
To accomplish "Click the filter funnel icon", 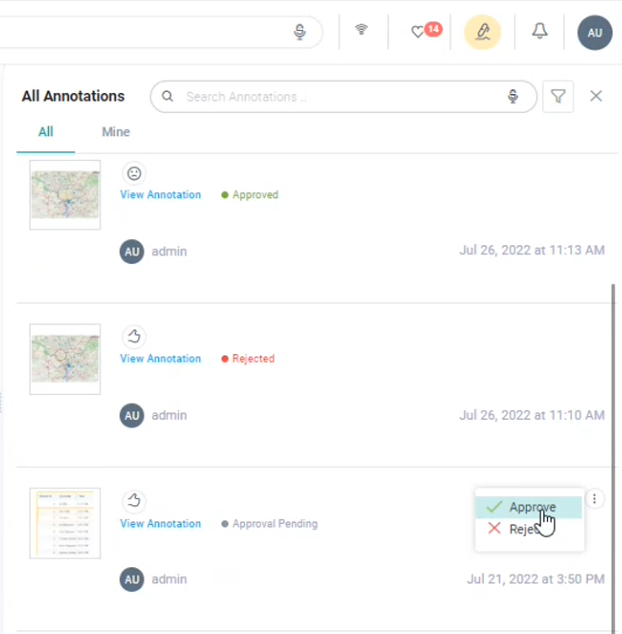I will [558, 96].
